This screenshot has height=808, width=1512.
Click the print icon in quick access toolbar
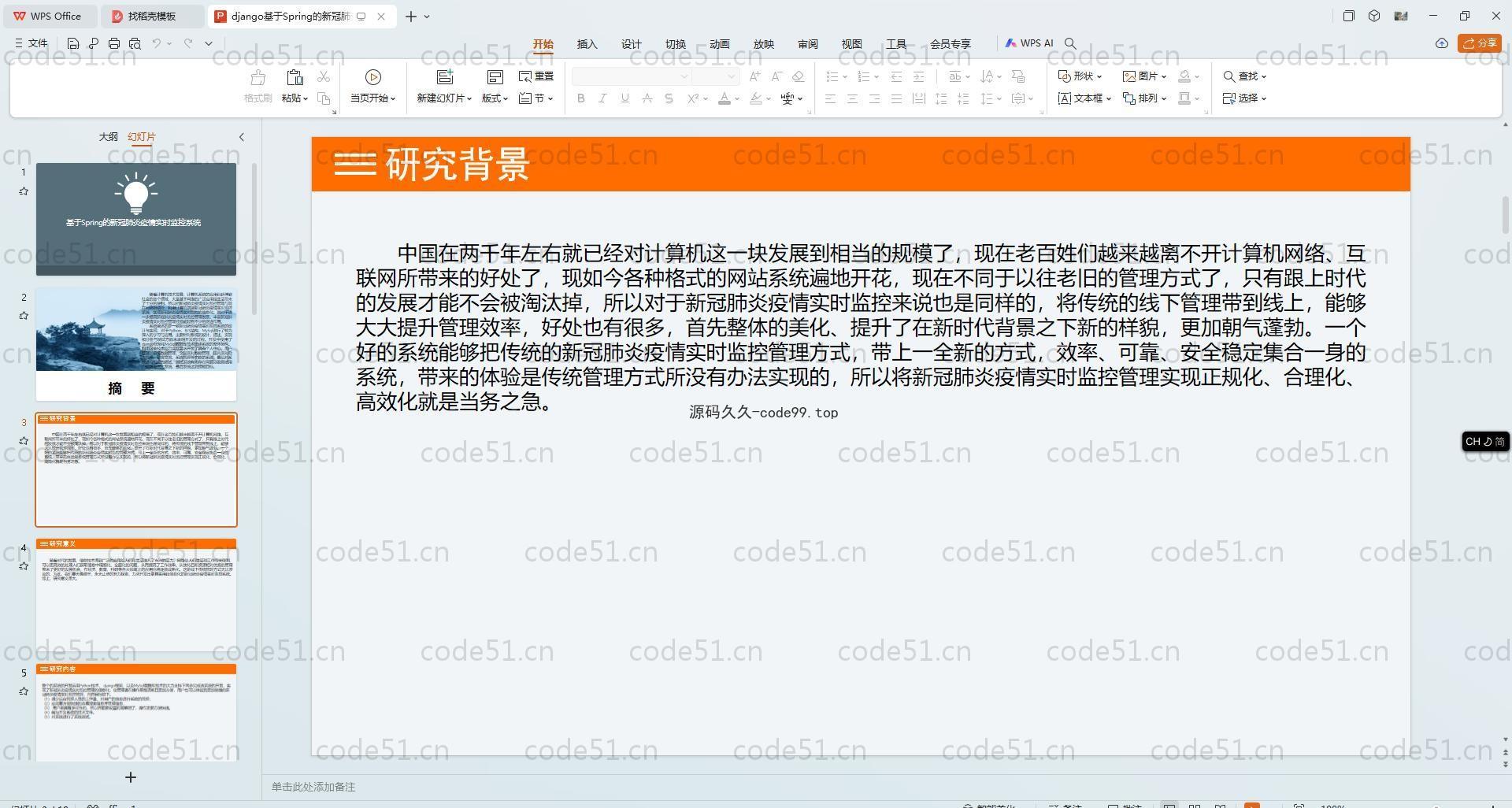click(x=114, y=43)
